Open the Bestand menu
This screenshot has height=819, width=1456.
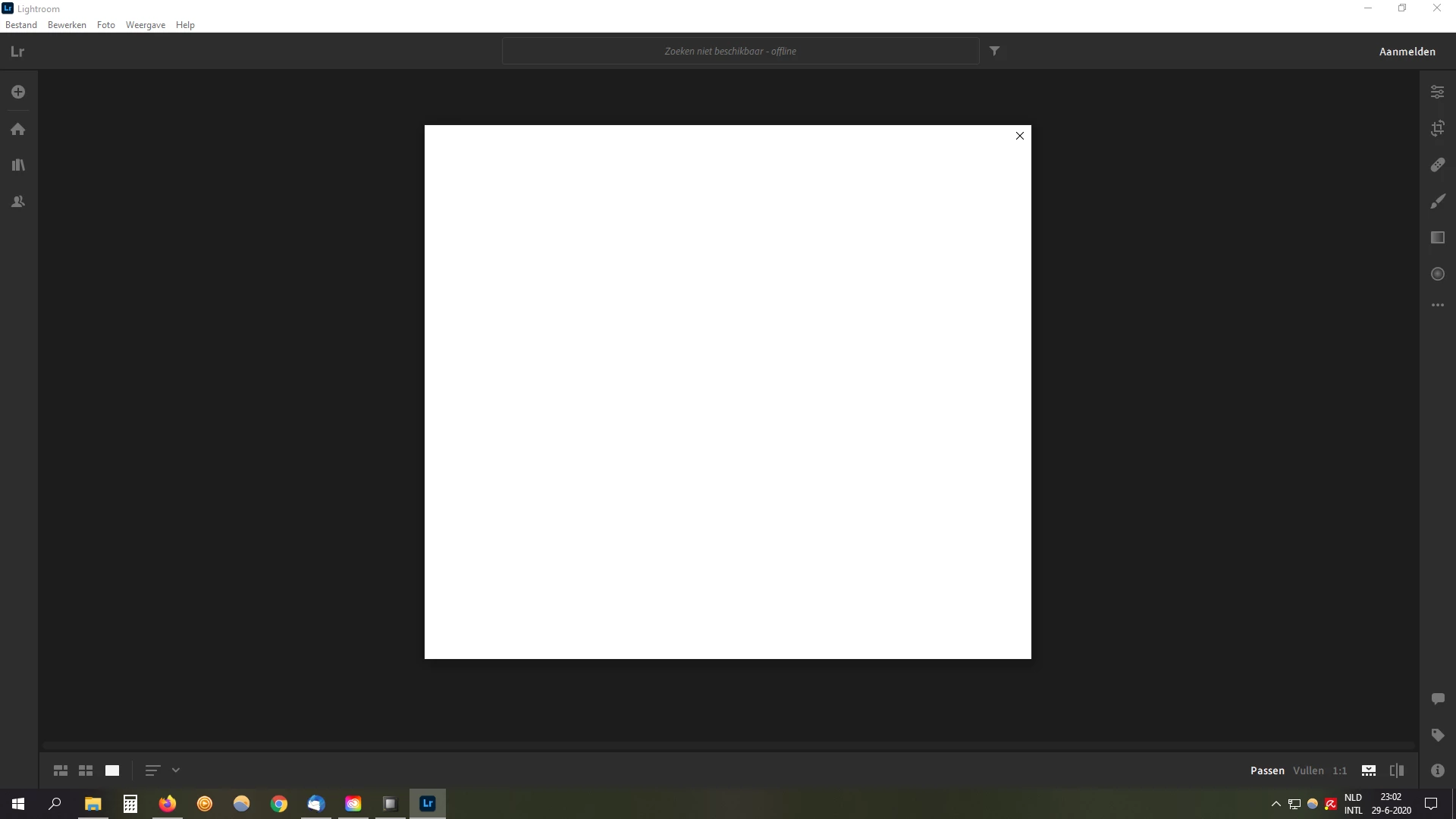point(21,25)
